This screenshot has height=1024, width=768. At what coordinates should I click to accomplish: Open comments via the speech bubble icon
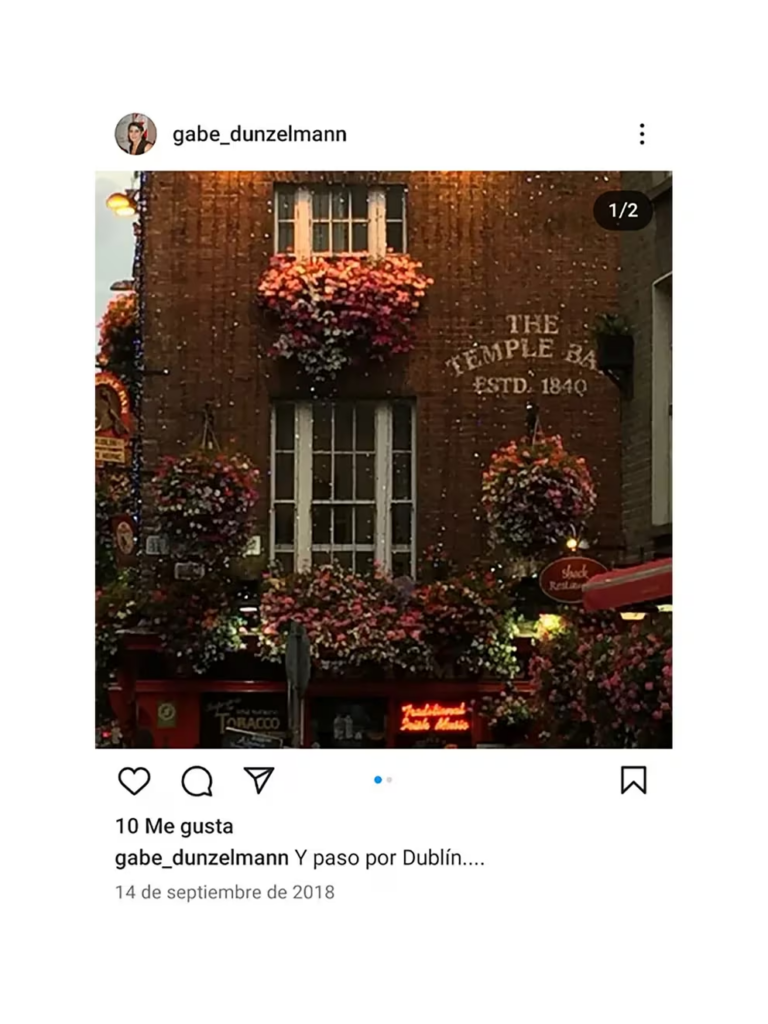click(197, 780)
